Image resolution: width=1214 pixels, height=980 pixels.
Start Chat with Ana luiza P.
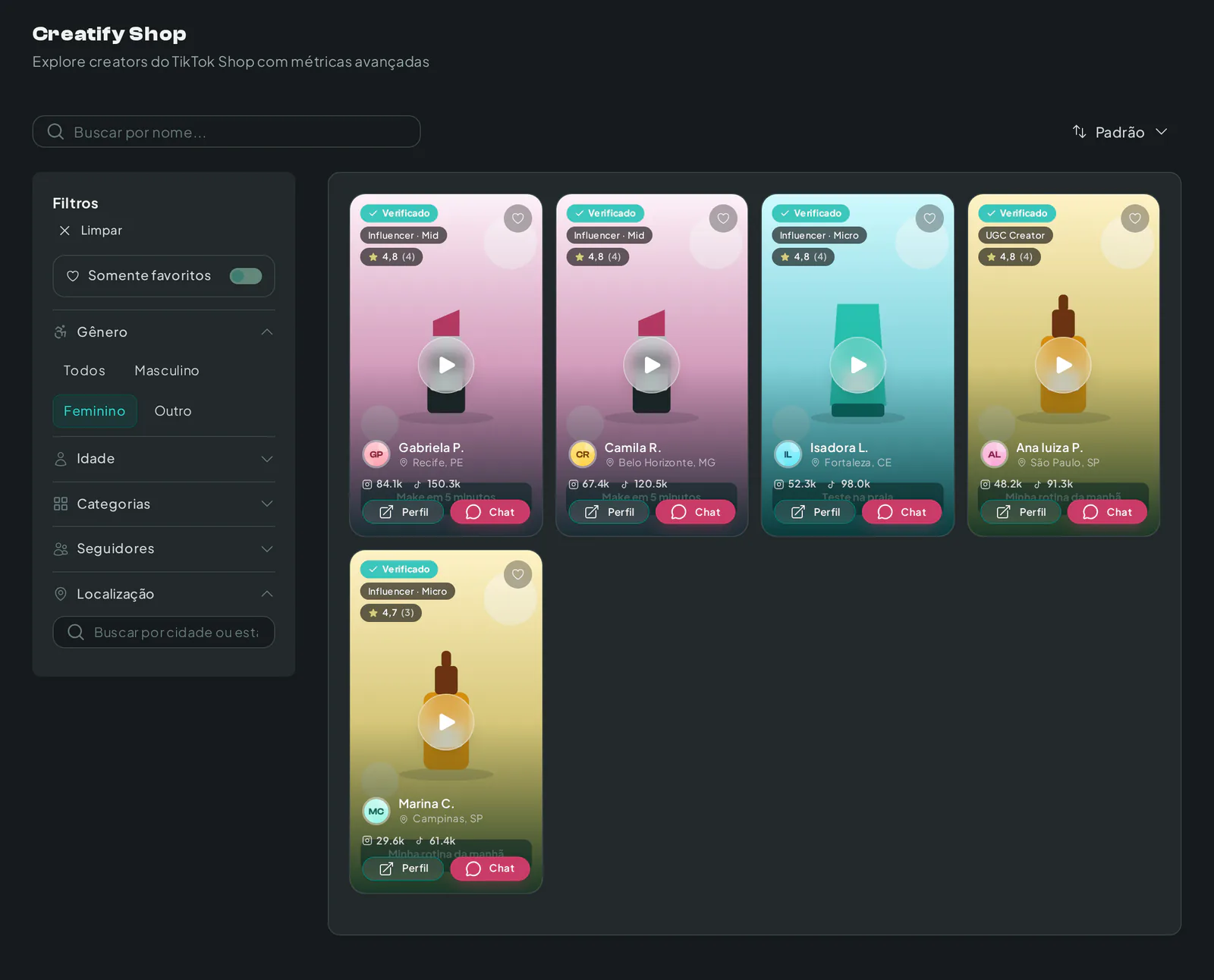pos(1108,512)
